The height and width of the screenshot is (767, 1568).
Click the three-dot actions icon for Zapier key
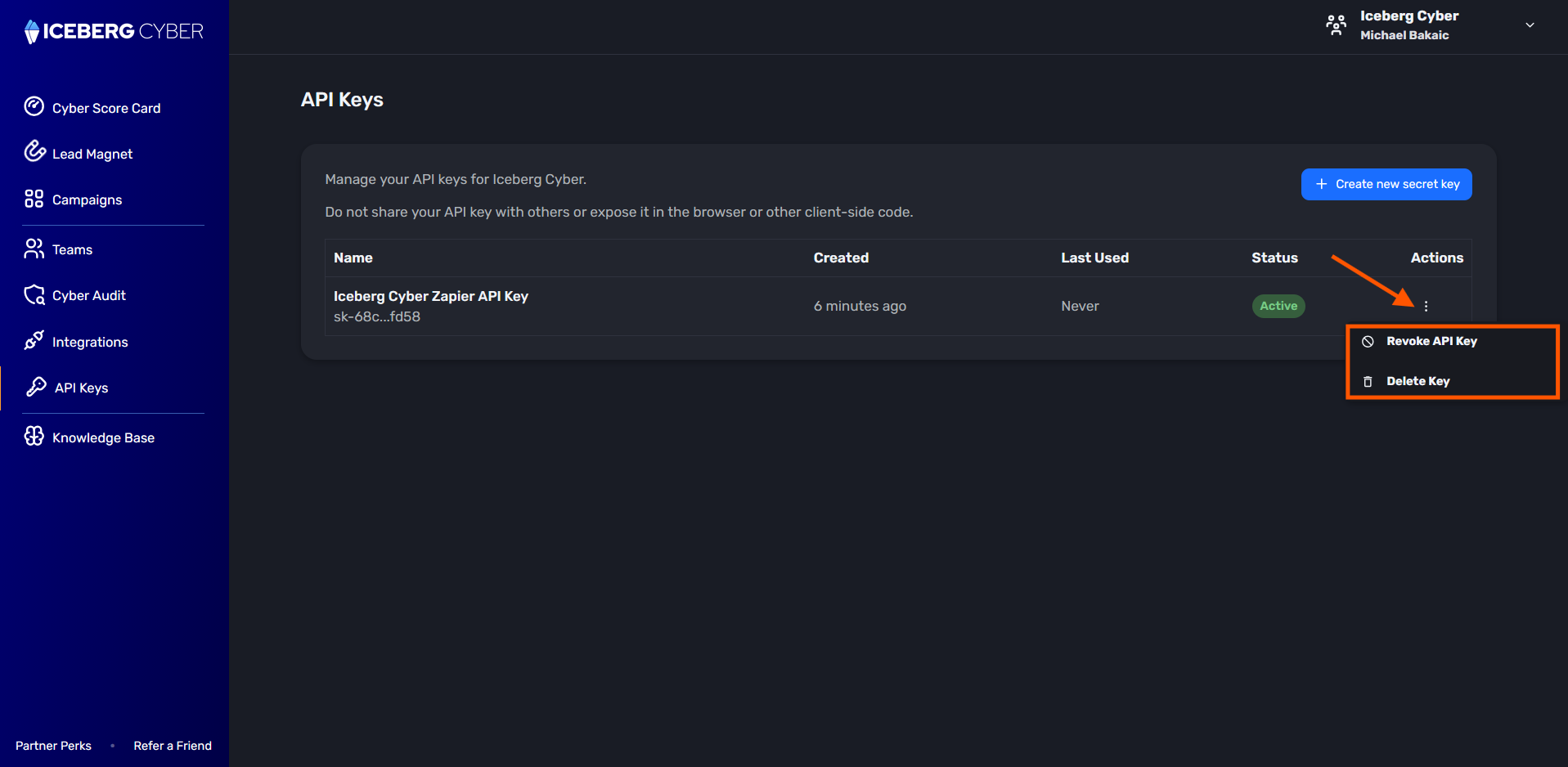(1426, 306)
